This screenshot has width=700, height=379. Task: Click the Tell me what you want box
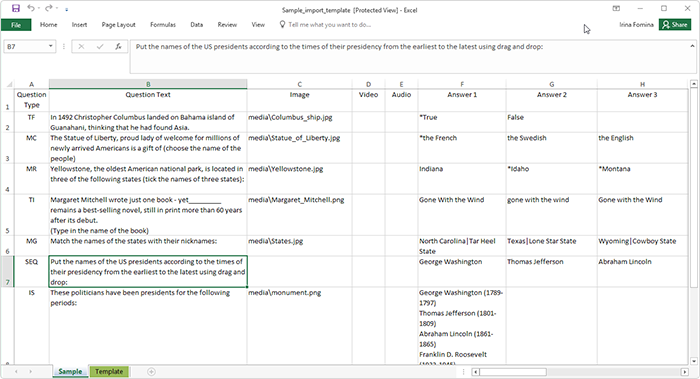pyautogui.click(x=329, y=25)
